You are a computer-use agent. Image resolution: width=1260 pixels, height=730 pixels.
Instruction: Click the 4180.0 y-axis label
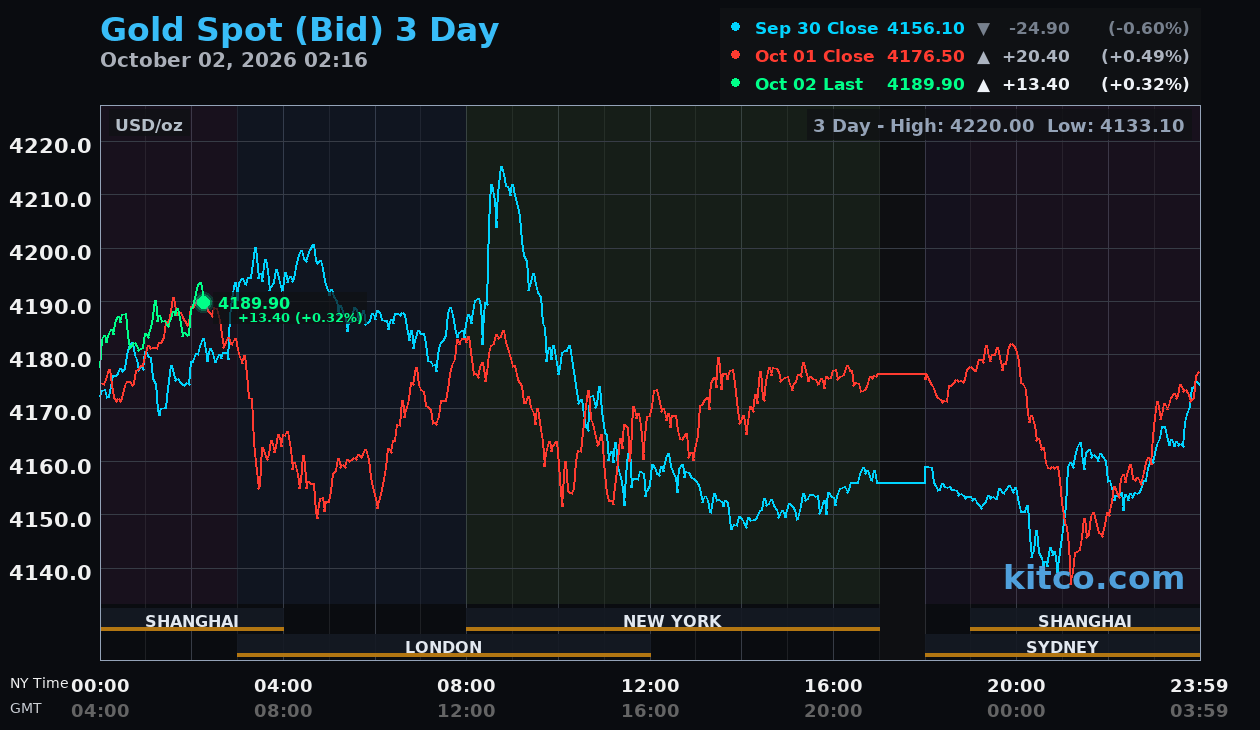coord(50,358)
